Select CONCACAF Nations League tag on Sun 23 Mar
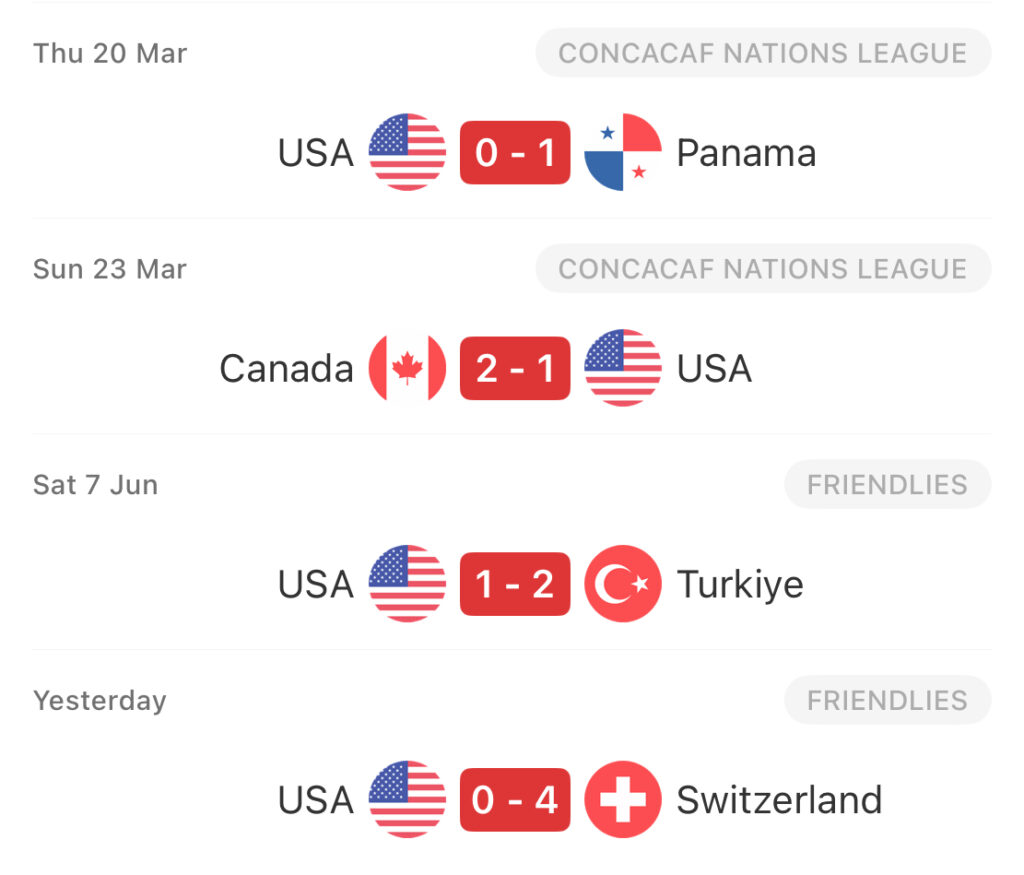This screenshot has width=1024, height=875. pyautogui.click(x=763, y=268)
